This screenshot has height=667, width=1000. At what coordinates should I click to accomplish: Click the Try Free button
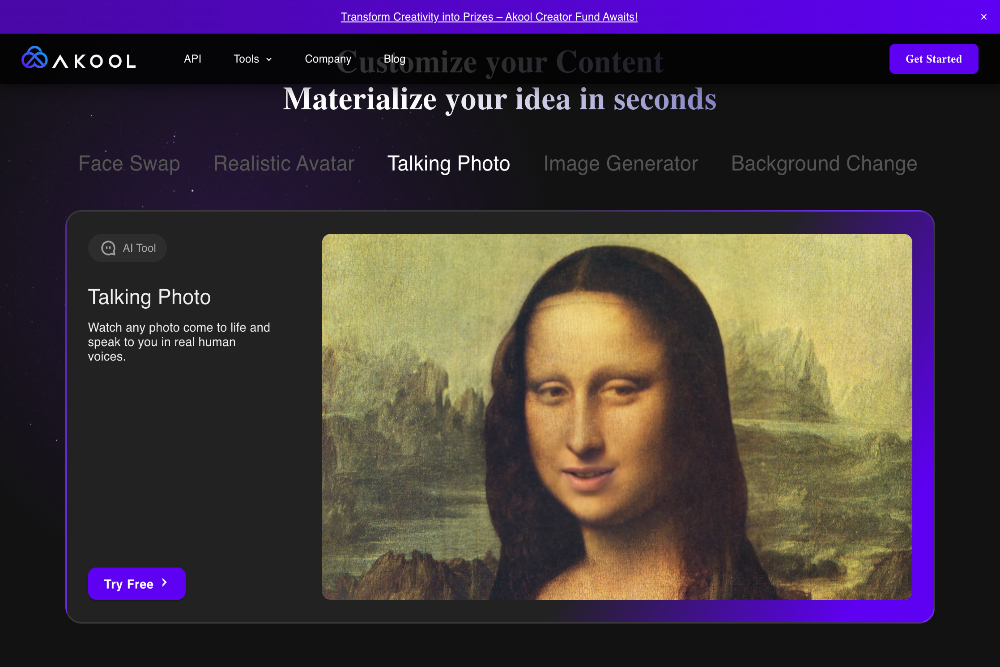pos(136,583)
